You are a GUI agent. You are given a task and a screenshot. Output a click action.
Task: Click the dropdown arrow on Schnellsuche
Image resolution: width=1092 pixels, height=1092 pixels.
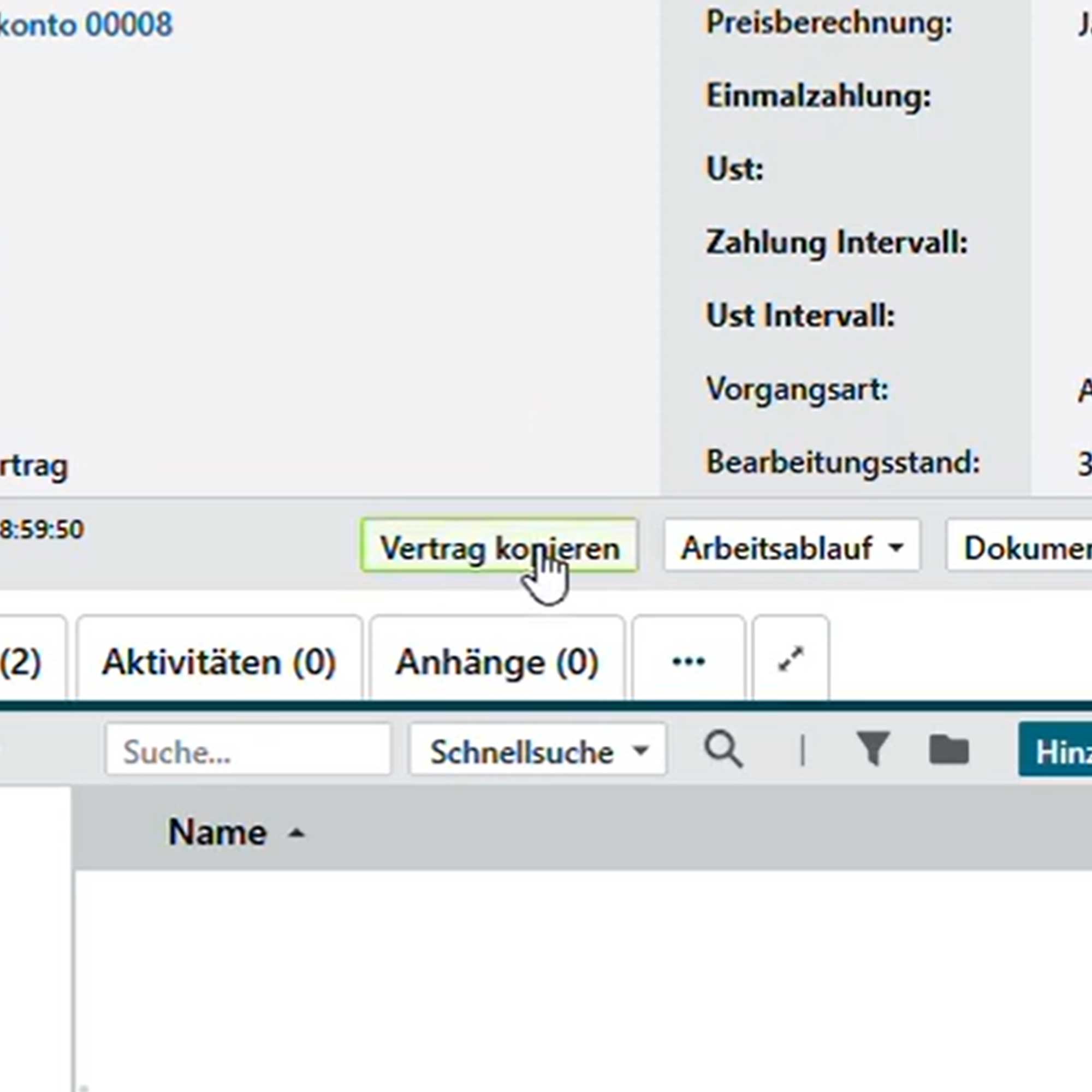tap(640, 750)
